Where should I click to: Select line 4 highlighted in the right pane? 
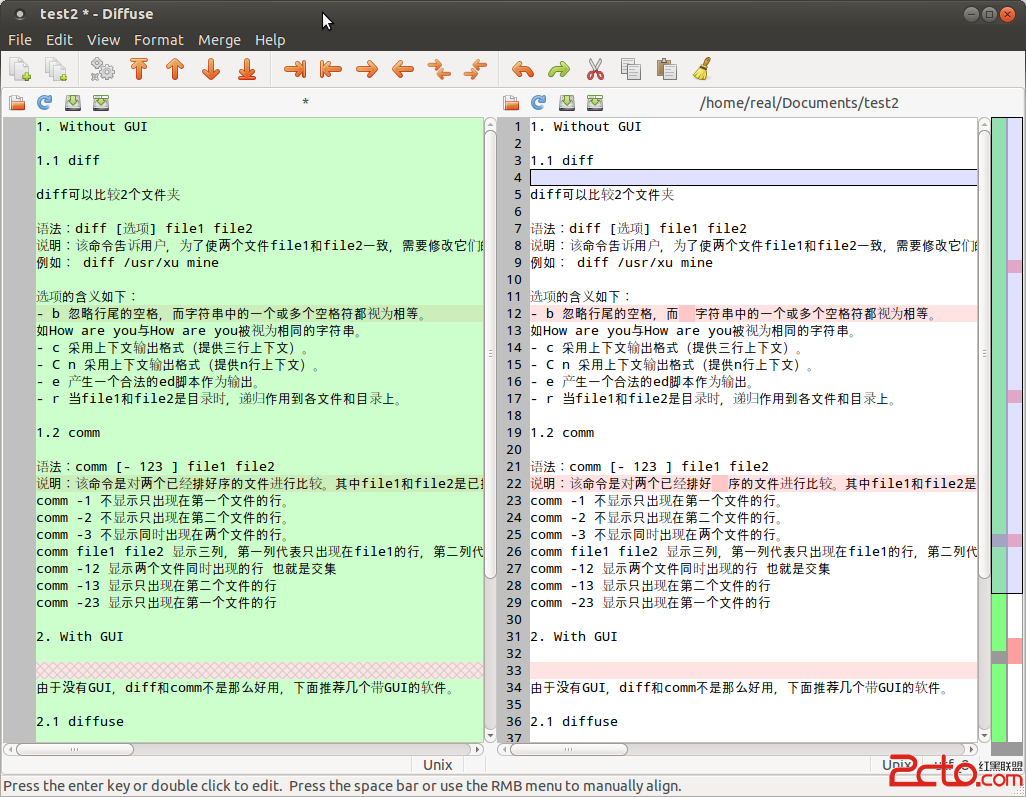(753, 177)
